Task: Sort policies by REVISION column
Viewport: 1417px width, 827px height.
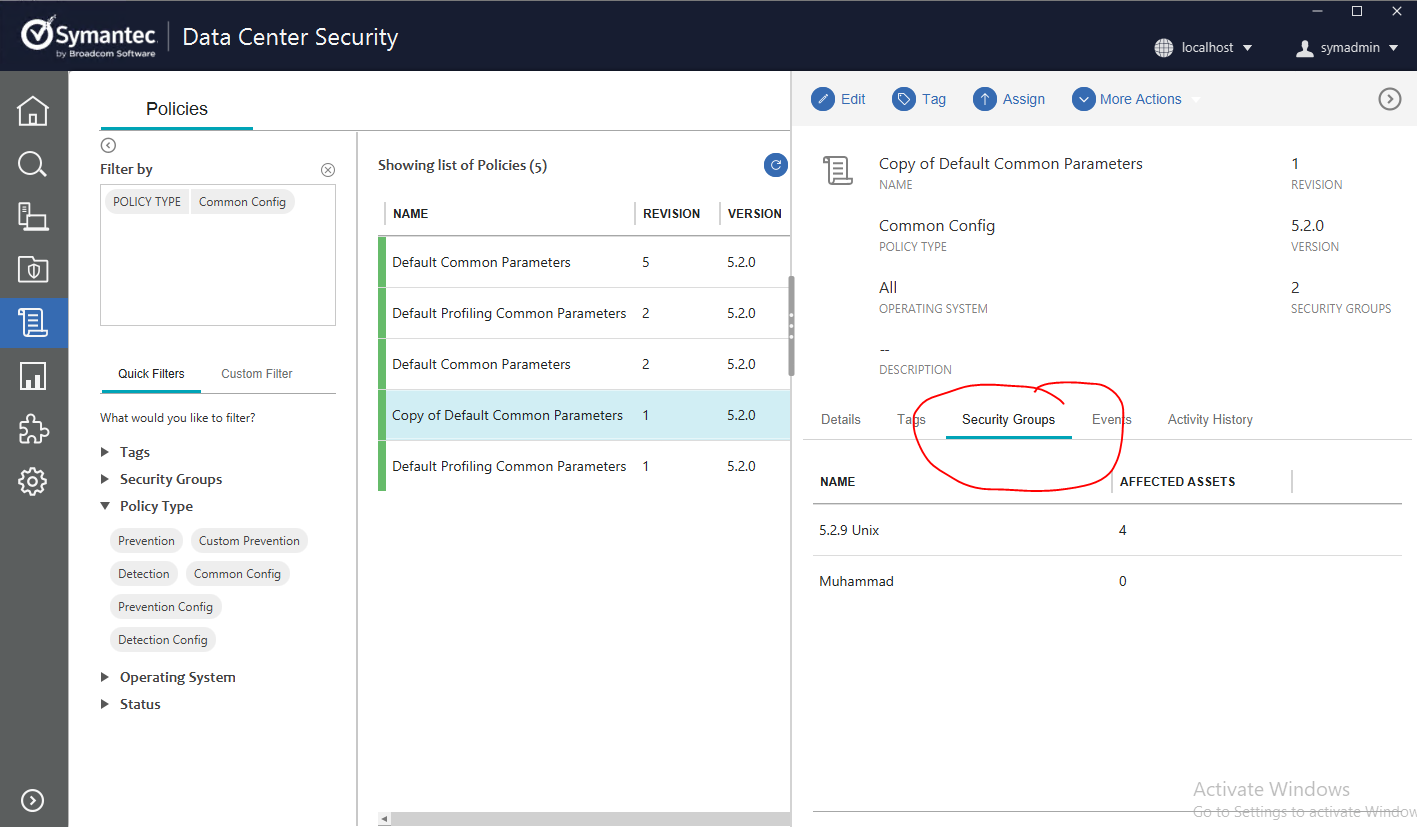Action: pyautogui.click(x=671, y=214)
